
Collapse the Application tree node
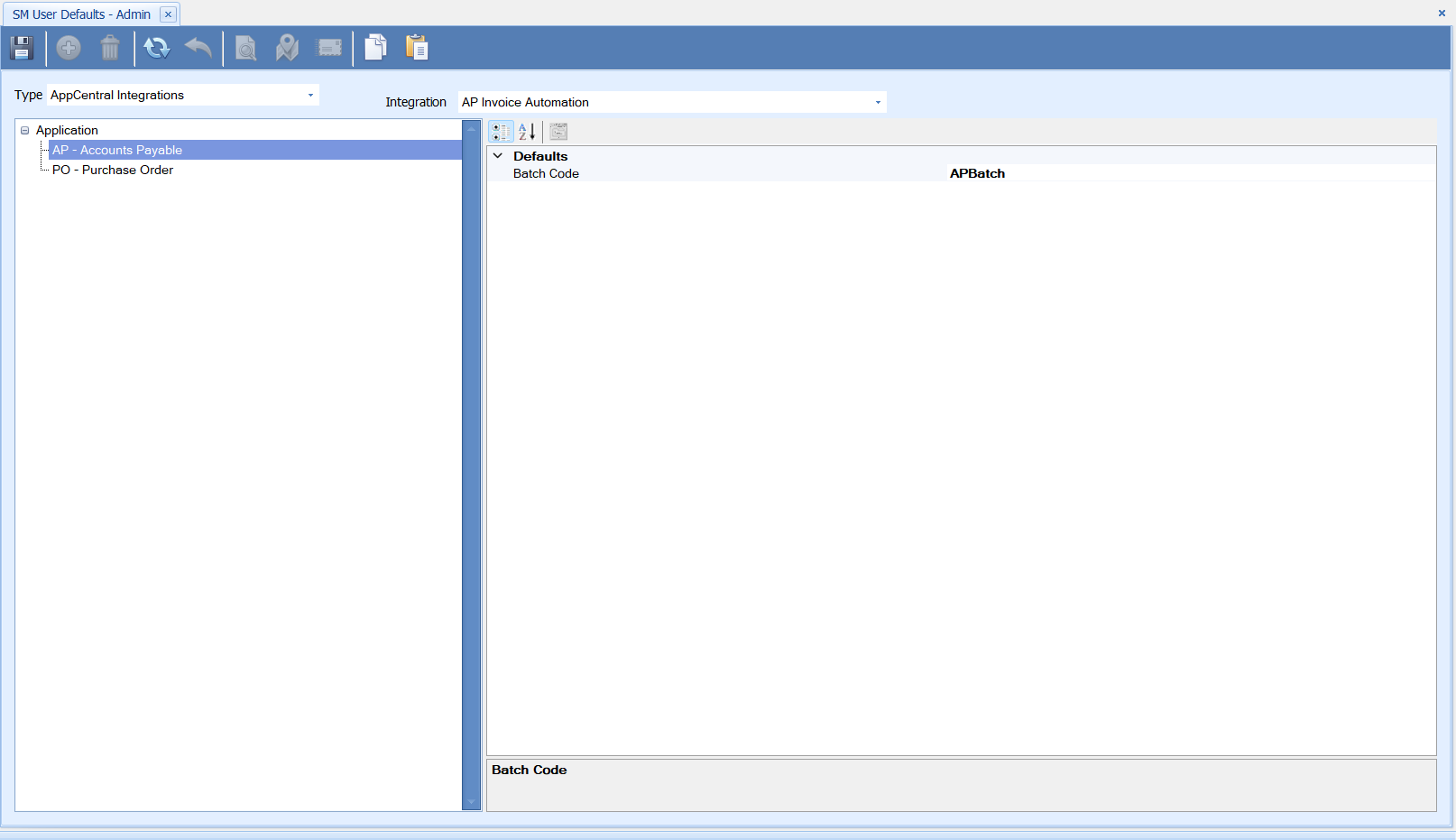coord(25,131)
